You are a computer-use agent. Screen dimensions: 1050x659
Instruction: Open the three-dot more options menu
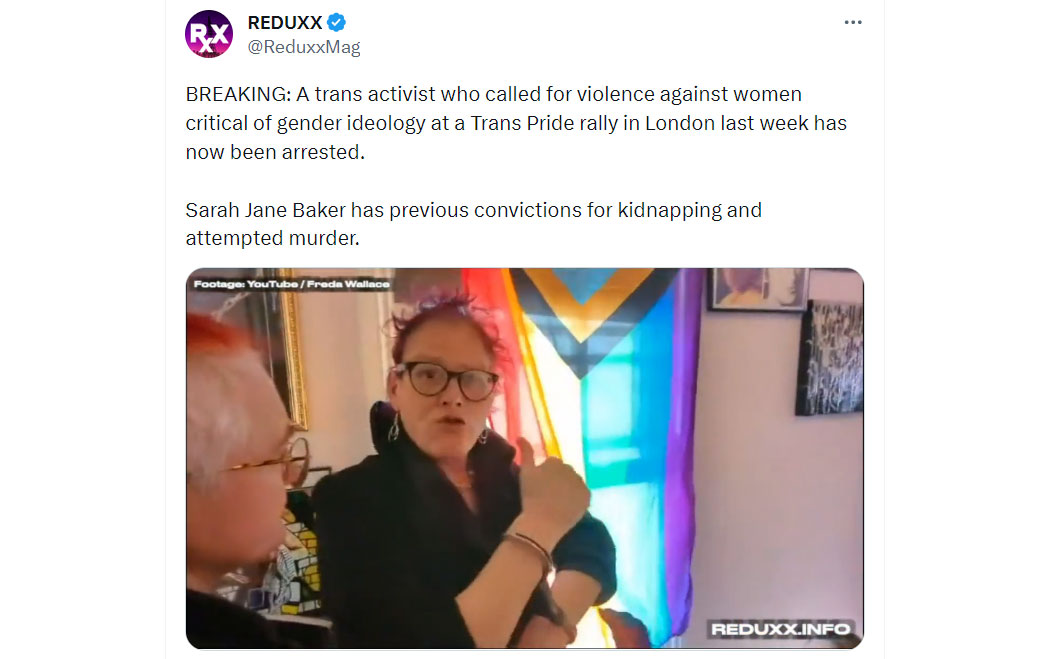pyautogui.click(x=852, y=23)
